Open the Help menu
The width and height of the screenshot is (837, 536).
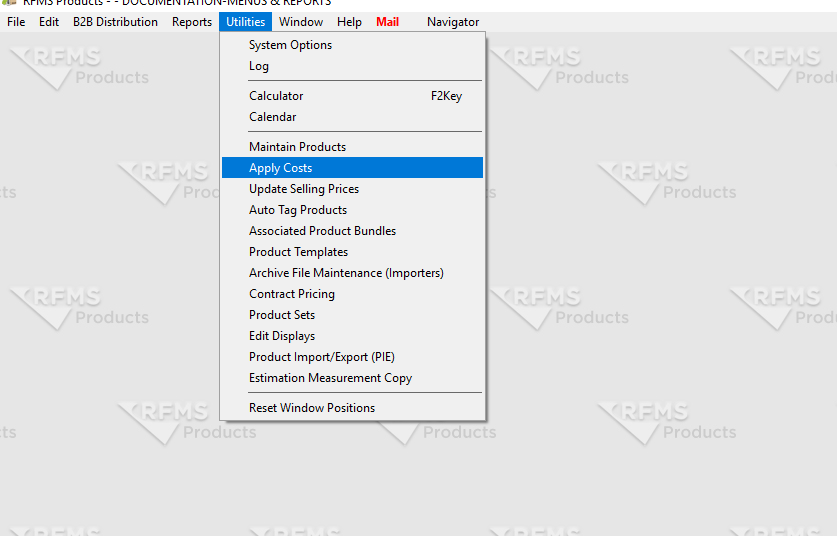[349, 22]
